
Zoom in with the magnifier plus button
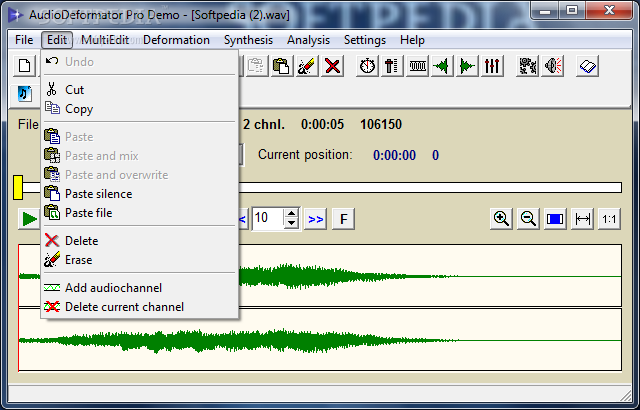[x=501, y=219]
